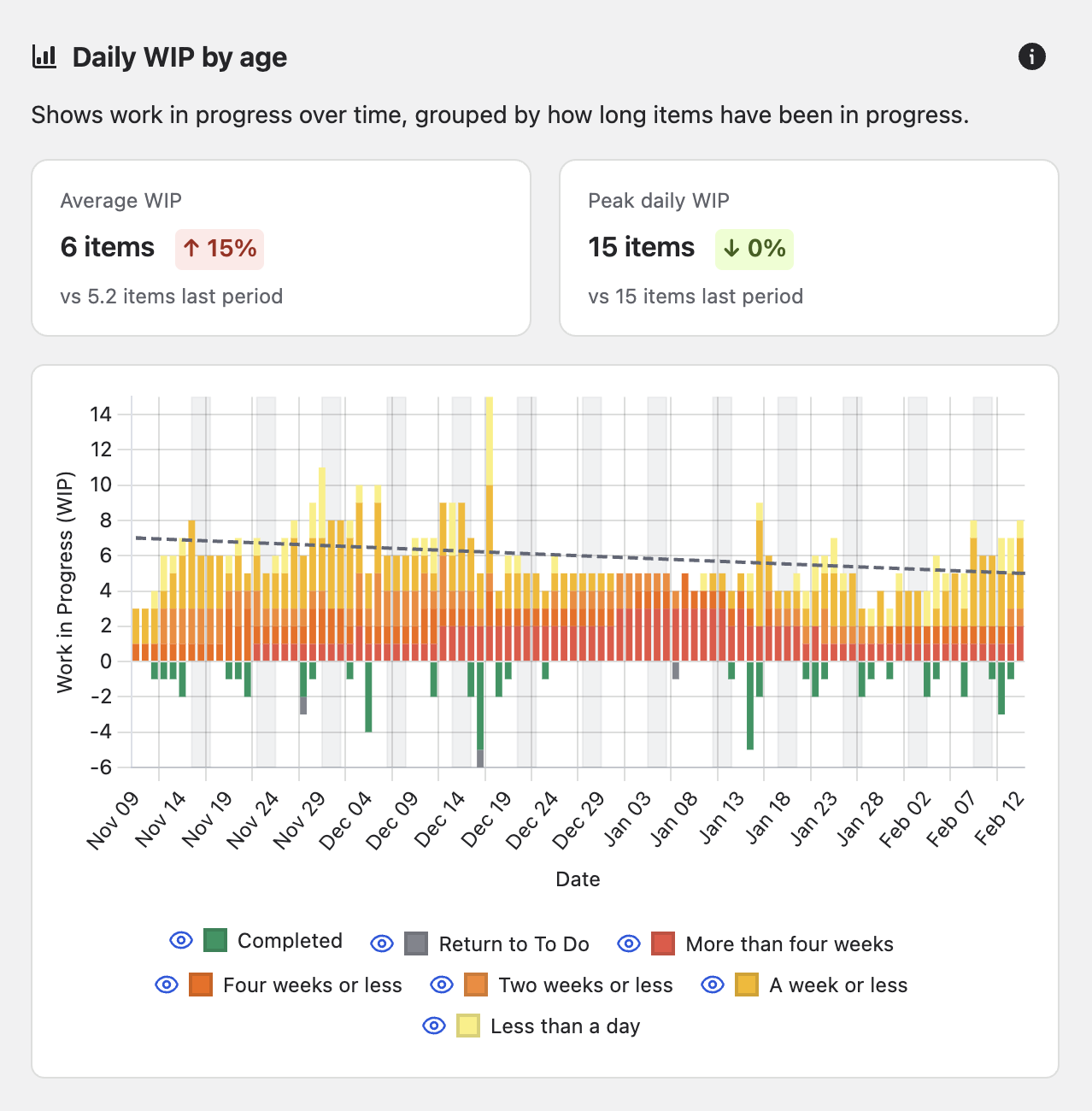Click the Nov 09 date axis label
Screen dimensions: 1092x1111
coord(113,820)
